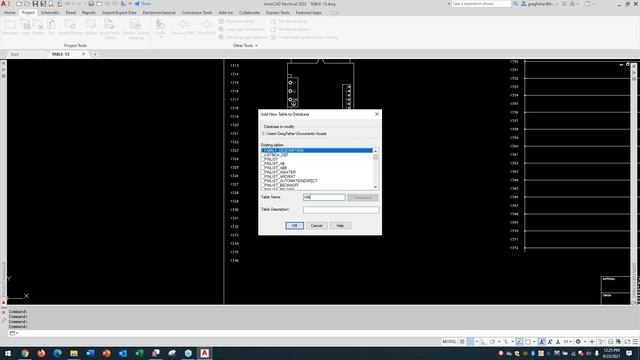This screenshot has width=640, height=360.
Task: Open the annotation scale 1:1 dropdown
Action: click(567, 342)
